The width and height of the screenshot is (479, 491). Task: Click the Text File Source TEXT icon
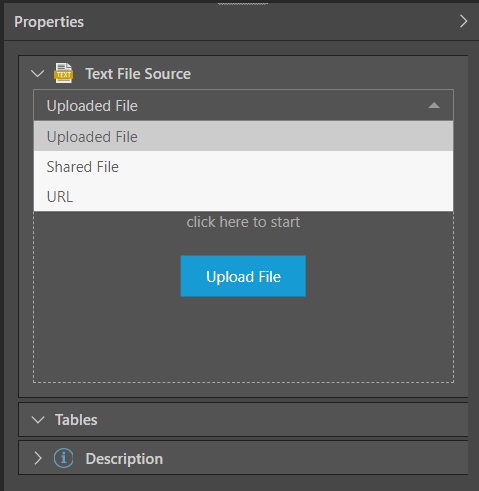(x=63, y=73)
